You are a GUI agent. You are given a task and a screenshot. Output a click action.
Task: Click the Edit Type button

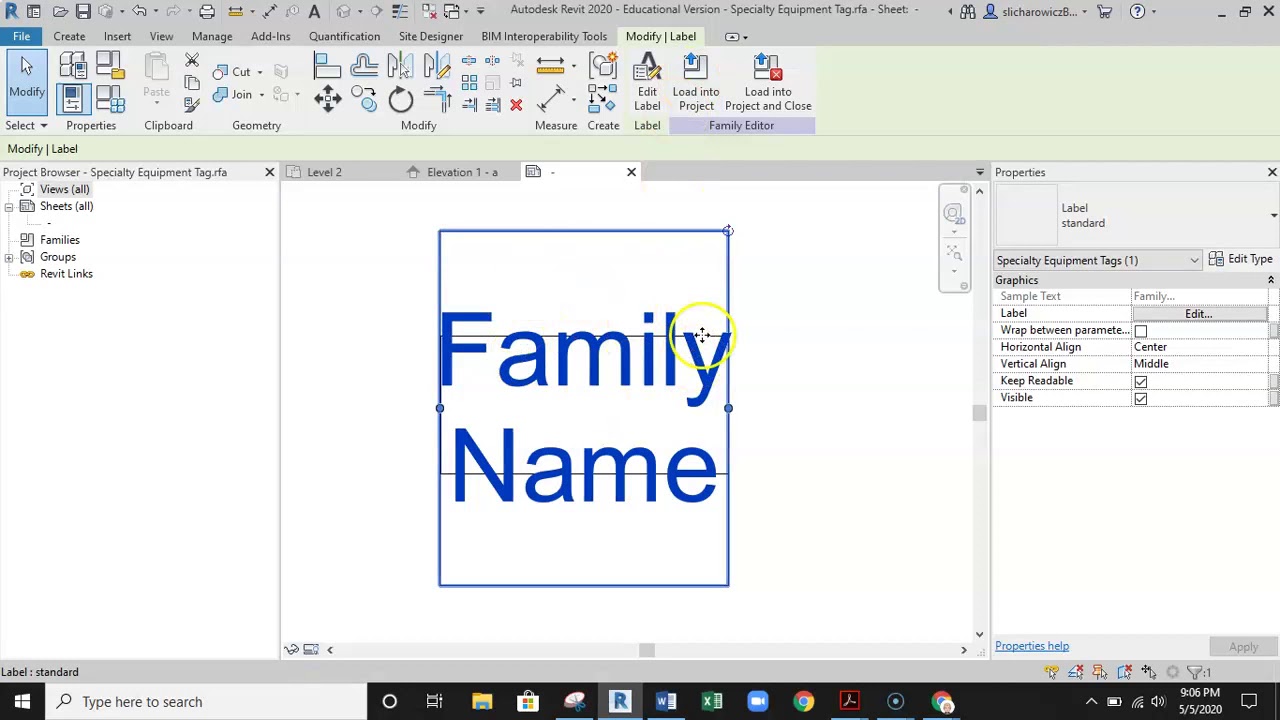click(1240, 259)
